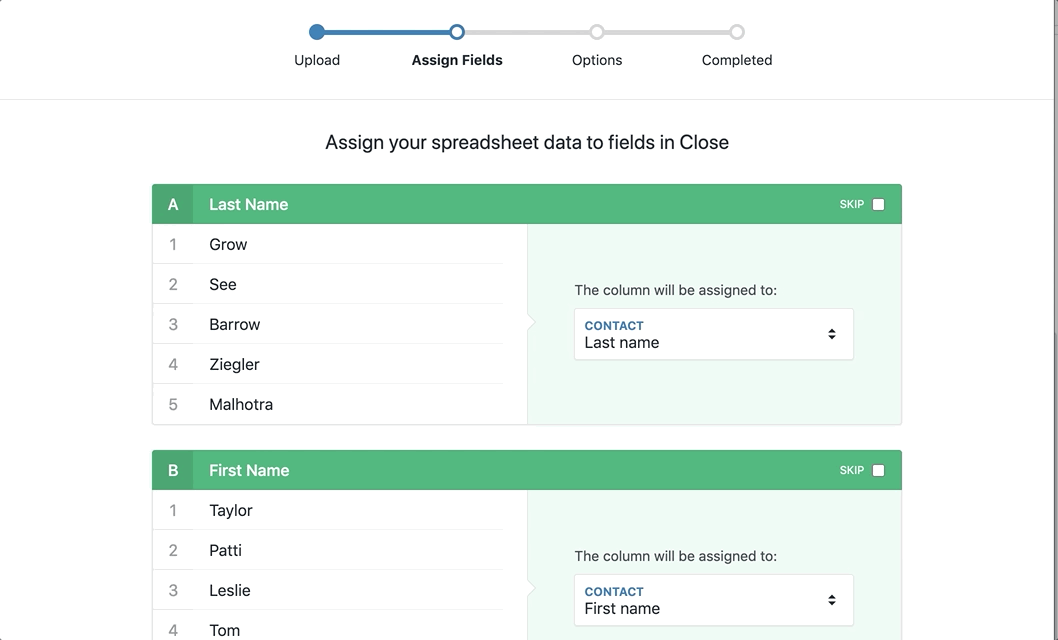1058x640 pixels.
Task: Select the Assign Fields step label
Action: (457, 60)
